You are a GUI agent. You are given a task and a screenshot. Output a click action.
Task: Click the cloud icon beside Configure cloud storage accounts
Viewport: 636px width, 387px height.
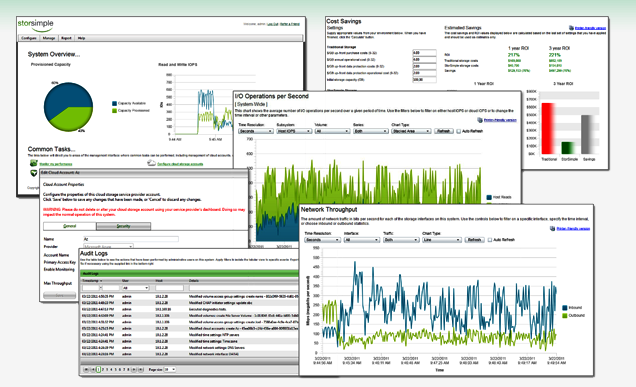click(151, 163)
